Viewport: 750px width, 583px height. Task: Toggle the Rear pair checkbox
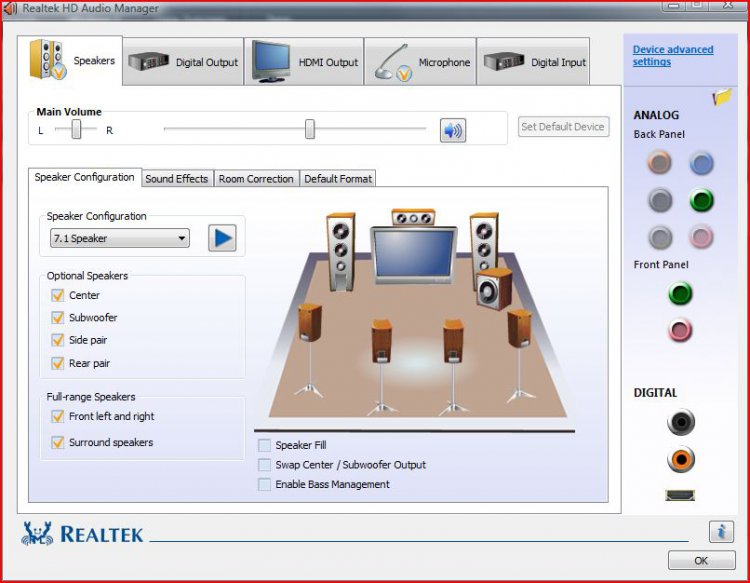click(58, 363)
